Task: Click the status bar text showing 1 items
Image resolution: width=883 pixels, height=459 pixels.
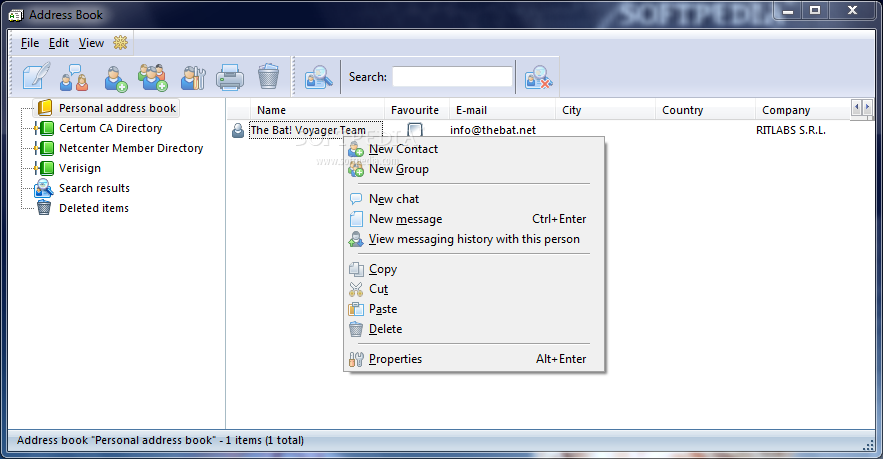Action: (x=160, y=440)
